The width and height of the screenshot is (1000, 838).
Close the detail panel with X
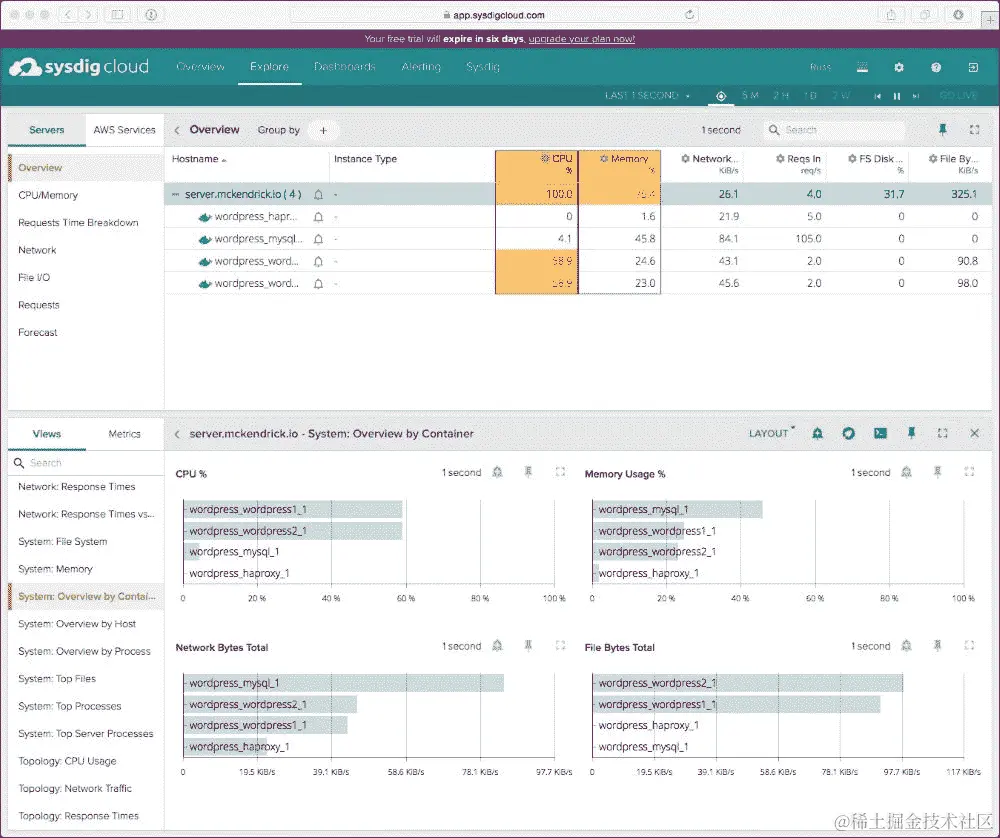(974, 433)
